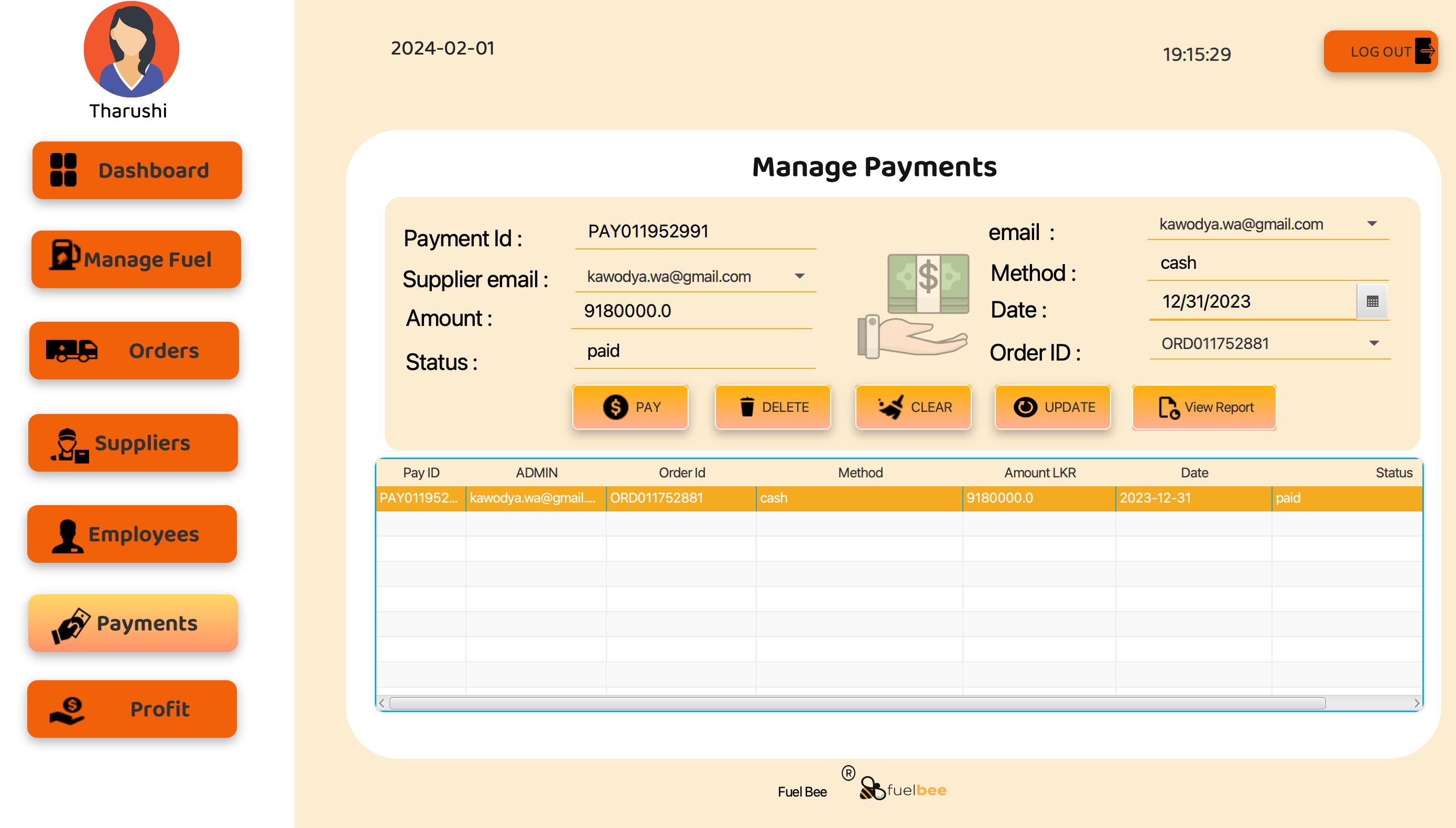Click the Date field 12/31/2023

click(1253, 302)
